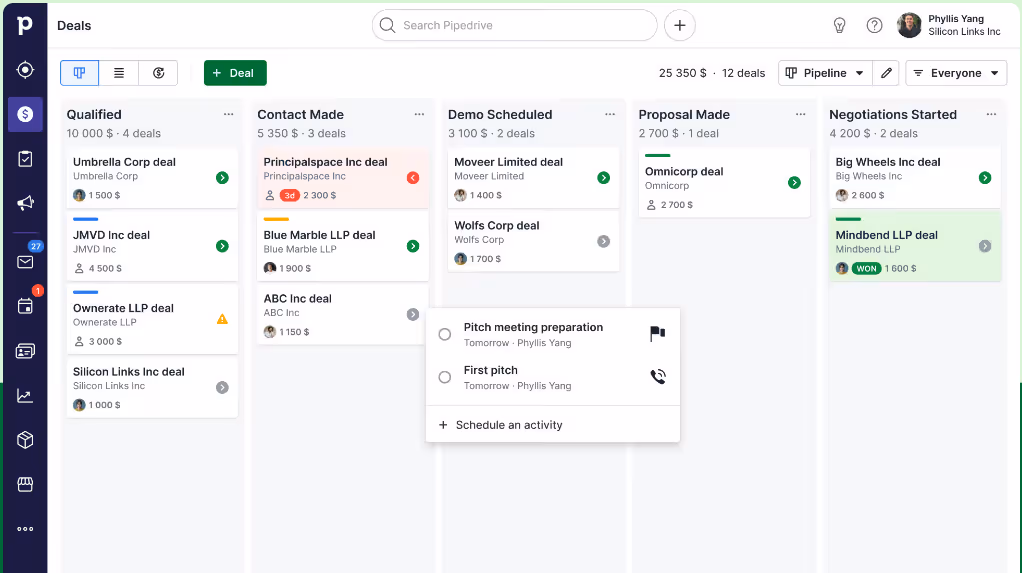Viewport: 1022px width, 573px height.
Task: Click the First pitch phone call icon
Action: (x=658, y=376)
